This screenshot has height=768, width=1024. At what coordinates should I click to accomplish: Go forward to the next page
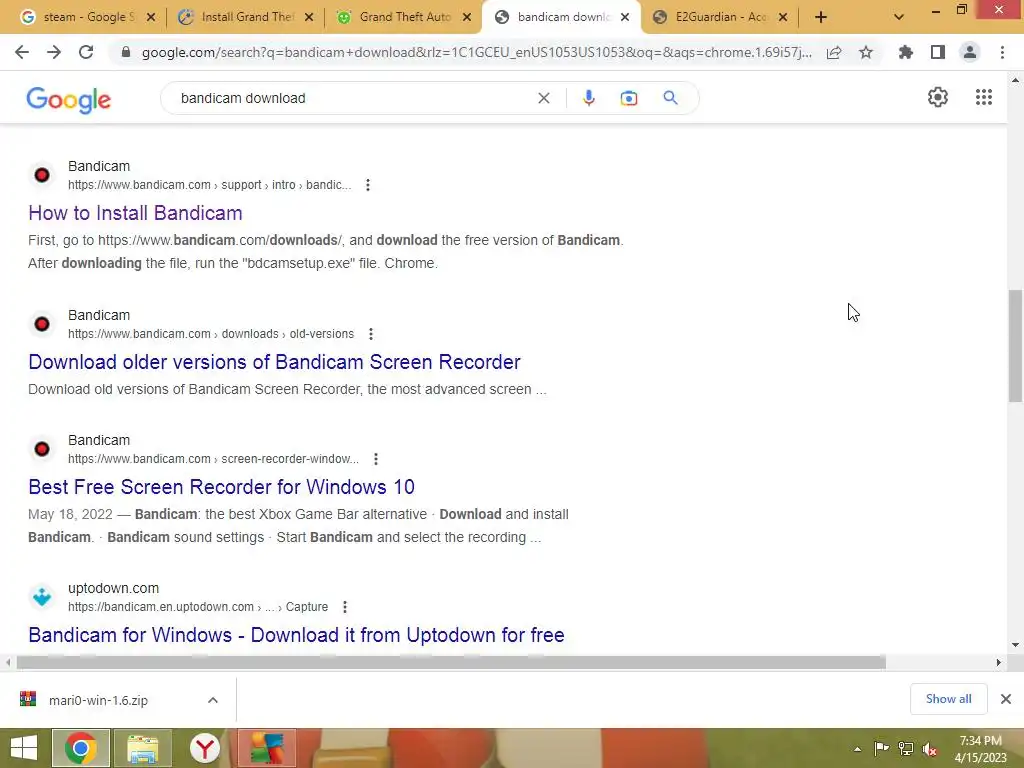[x=54, y=52]
